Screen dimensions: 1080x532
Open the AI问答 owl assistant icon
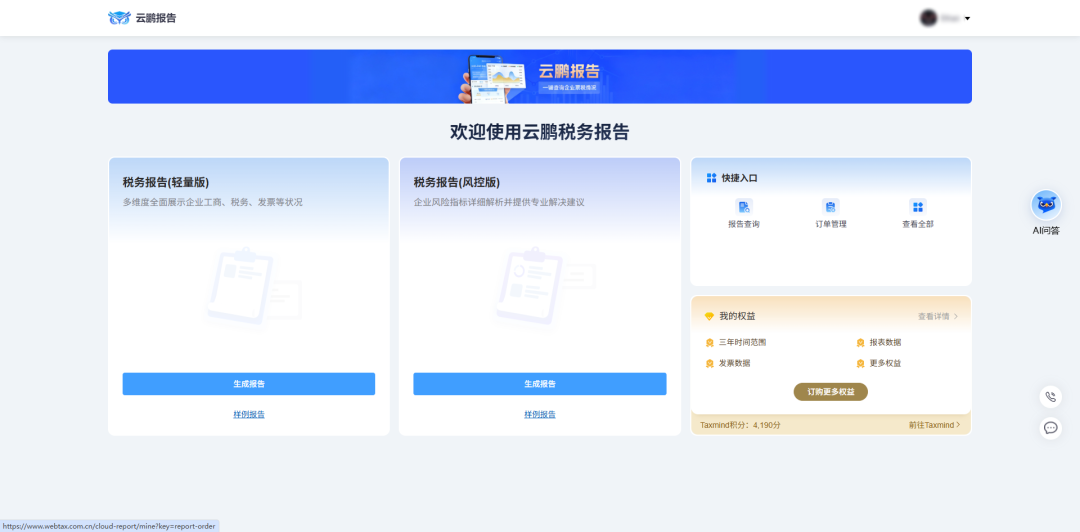1046,205
